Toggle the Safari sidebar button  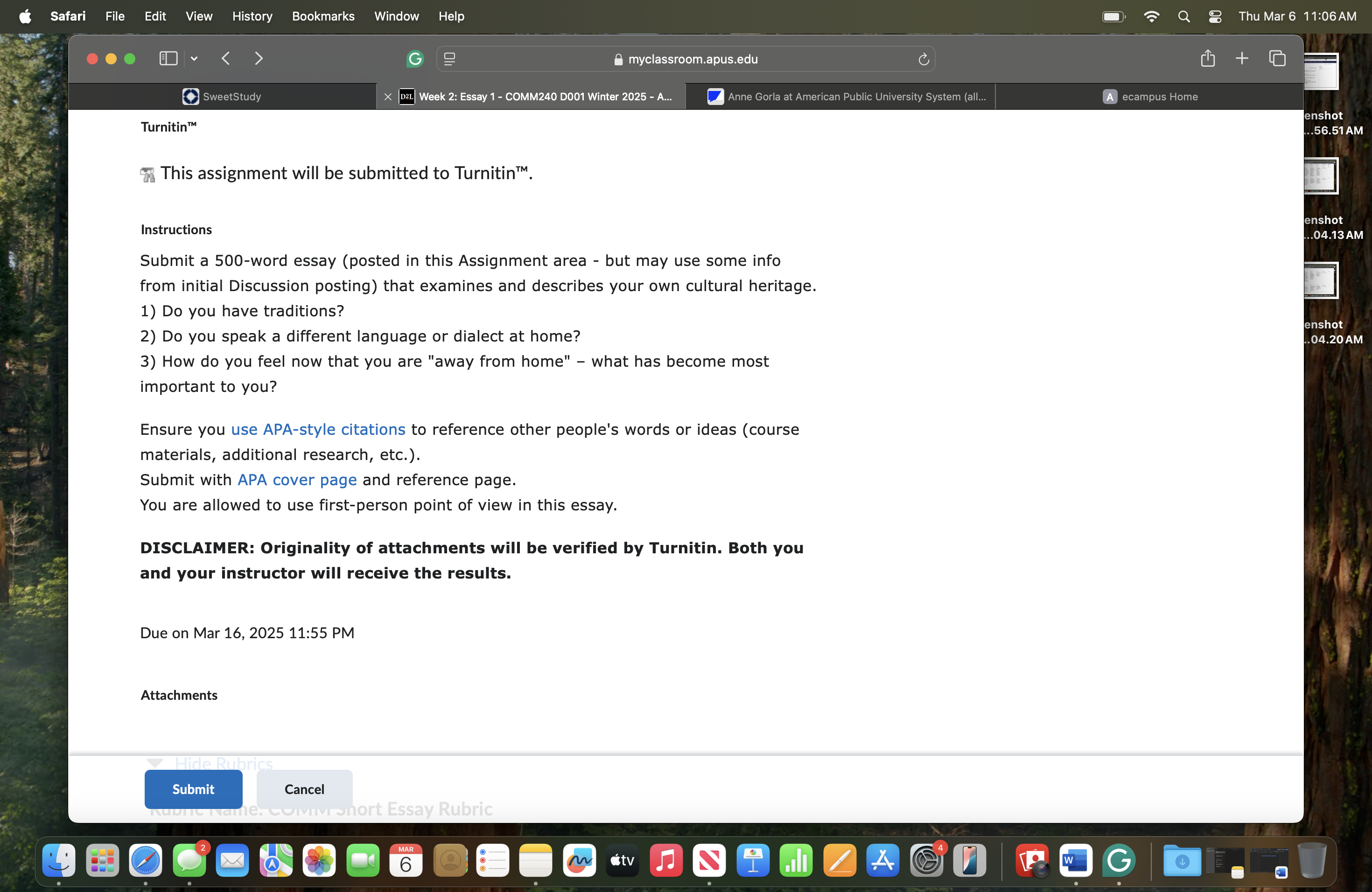point(168,59)
